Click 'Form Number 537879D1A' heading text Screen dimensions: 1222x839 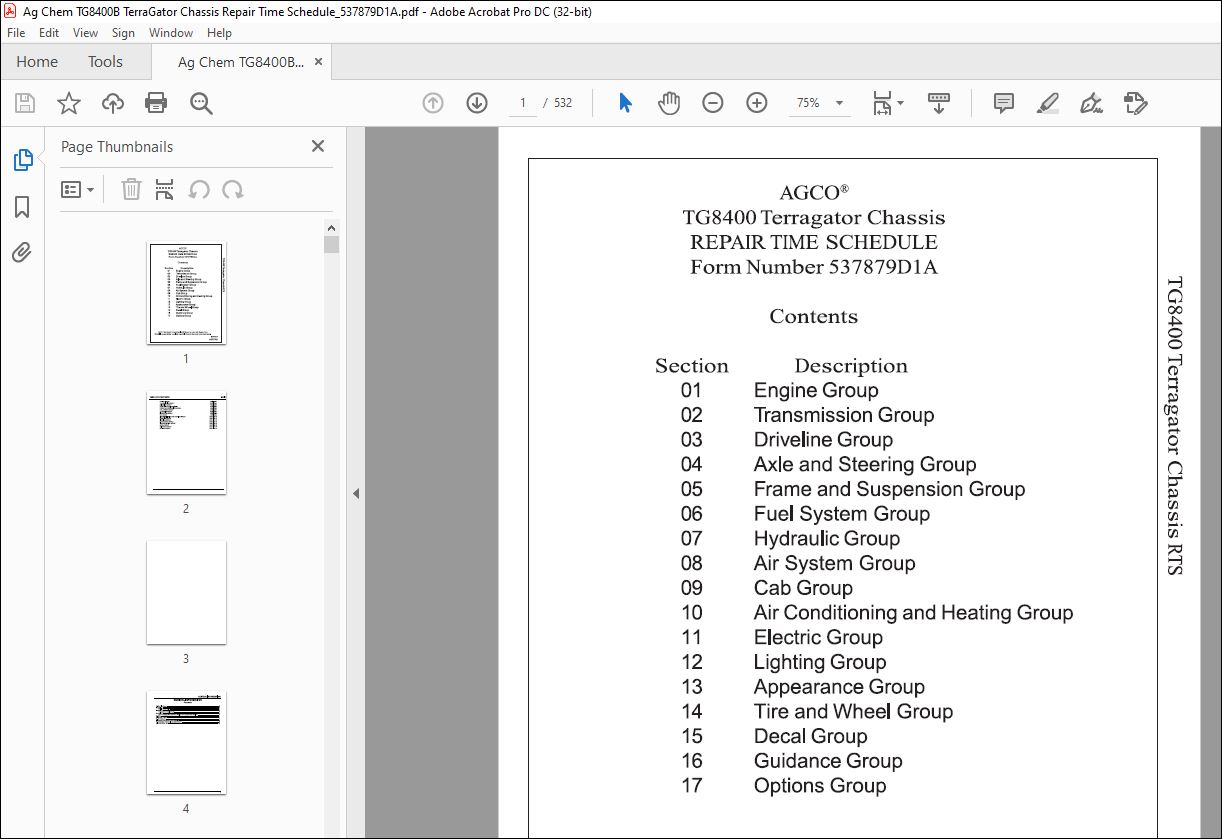pyautogui.click(x=814, y=267)
